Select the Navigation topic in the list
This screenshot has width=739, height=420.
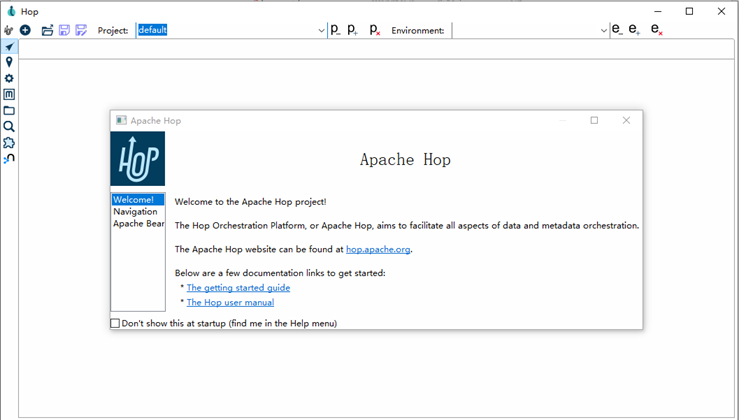pos(138,212)
